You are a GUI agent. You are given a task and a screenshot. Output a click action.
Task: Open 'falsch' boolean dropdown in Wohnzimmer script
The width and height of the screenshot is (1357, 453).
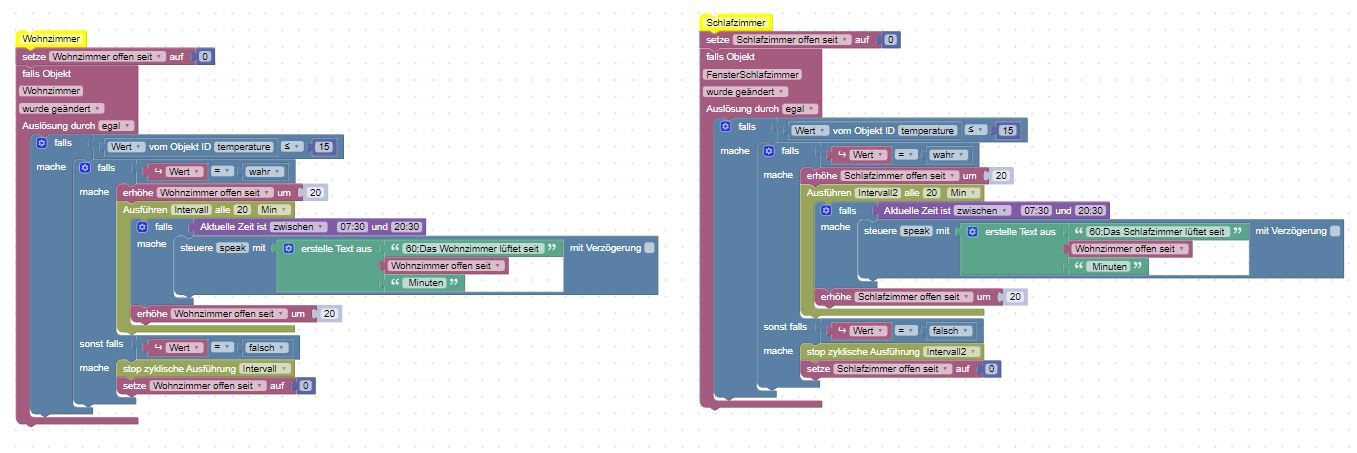tap(268, 348)
